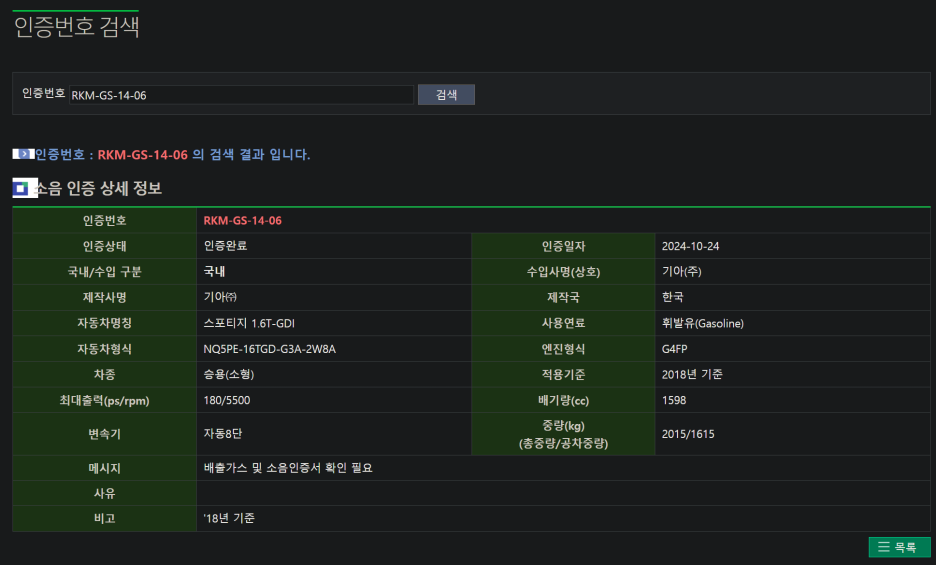Click the 수입사명(상호) header cell
The width and height of the screenshot is (936, 565).
564,272
